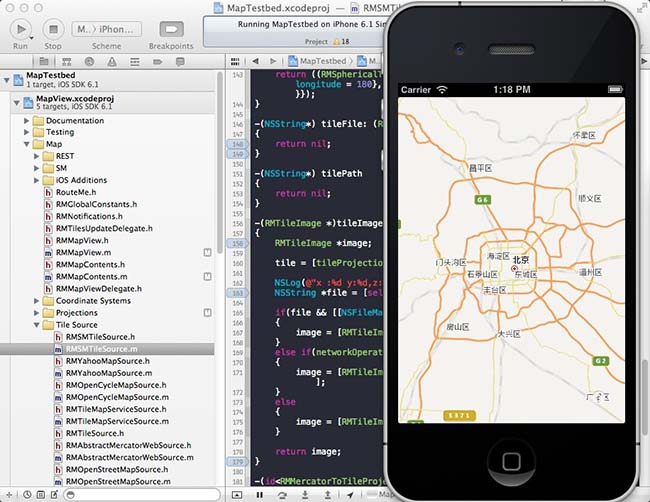
Task: Expand the Coordinate Systems folder
Action: [36, 301]
